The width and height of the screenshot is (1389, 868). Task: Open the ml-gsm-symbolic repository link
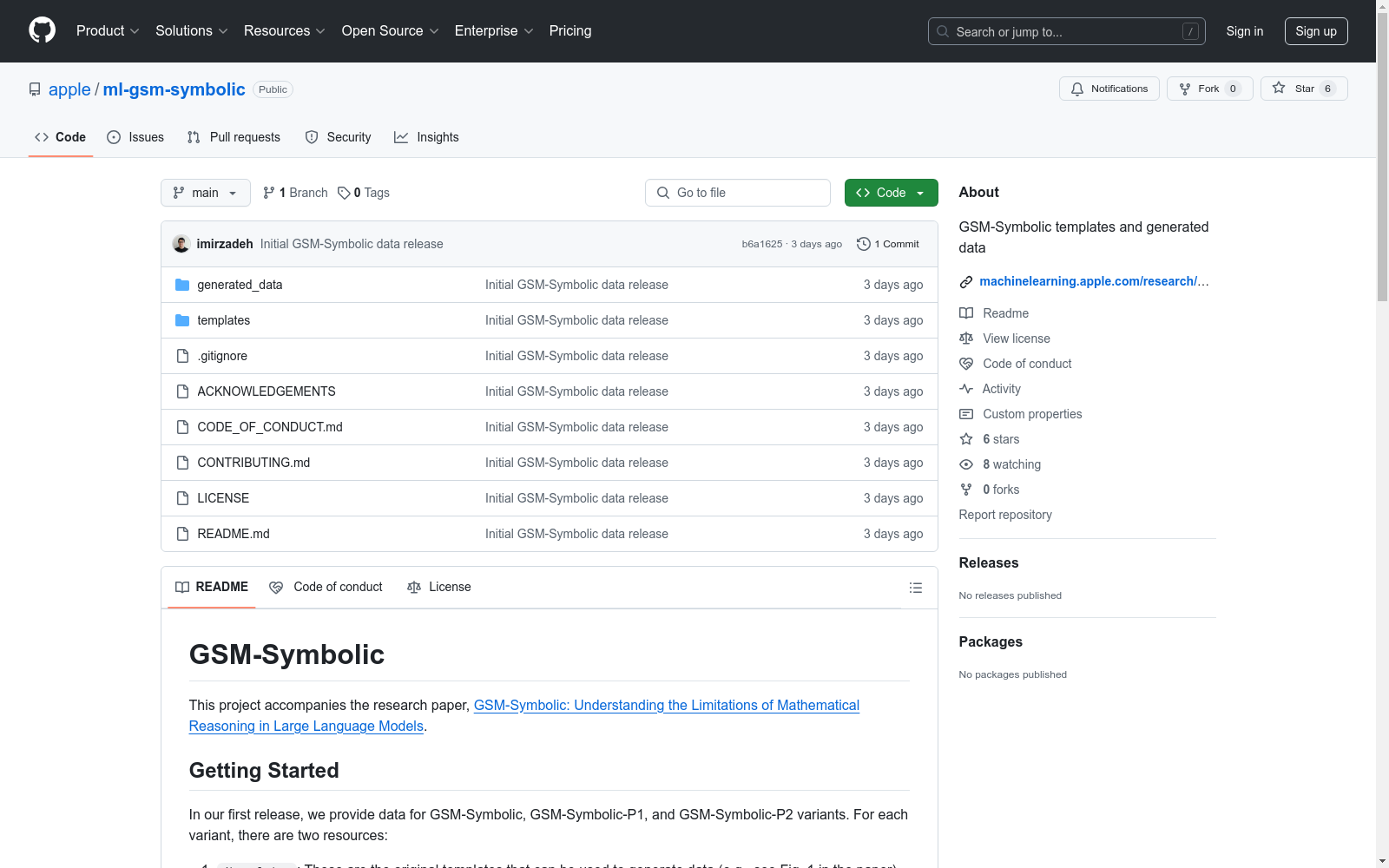174,89
